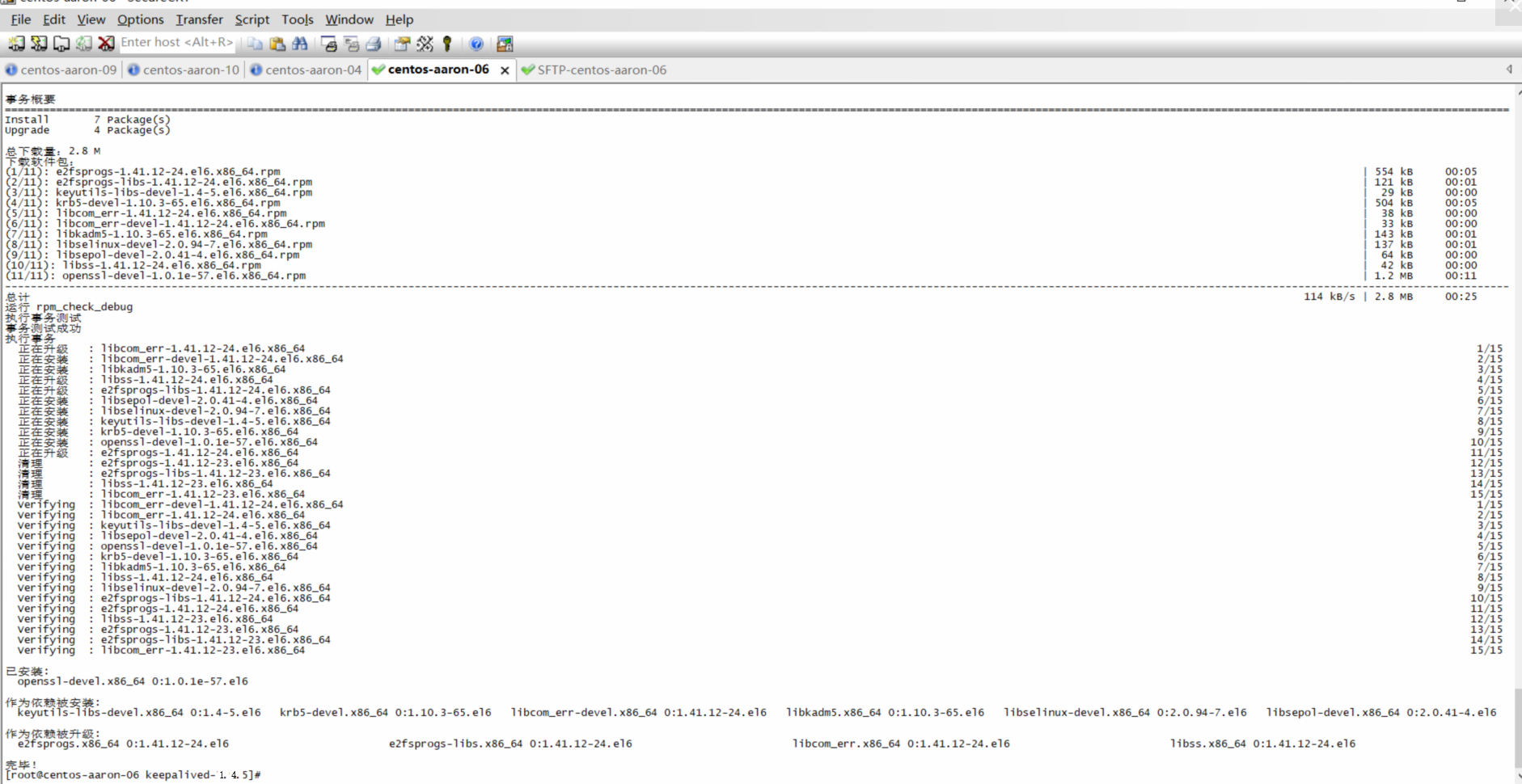Open the Keymap Editor icon
Viewport: 1522px width, 784px height.
click(425, 44)
